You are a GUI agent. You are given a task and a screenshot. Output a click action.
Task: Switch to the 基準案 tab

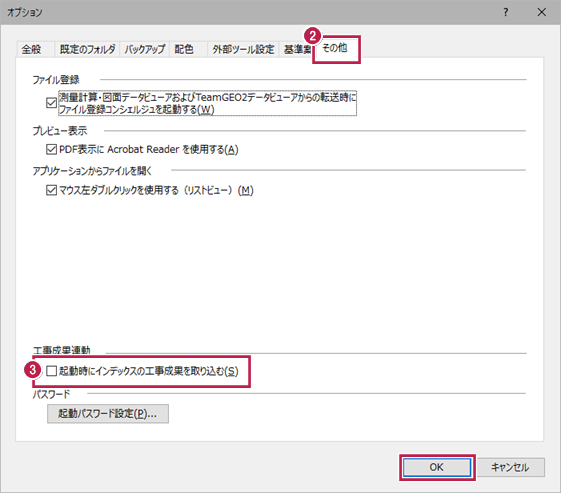click(297, 49)
